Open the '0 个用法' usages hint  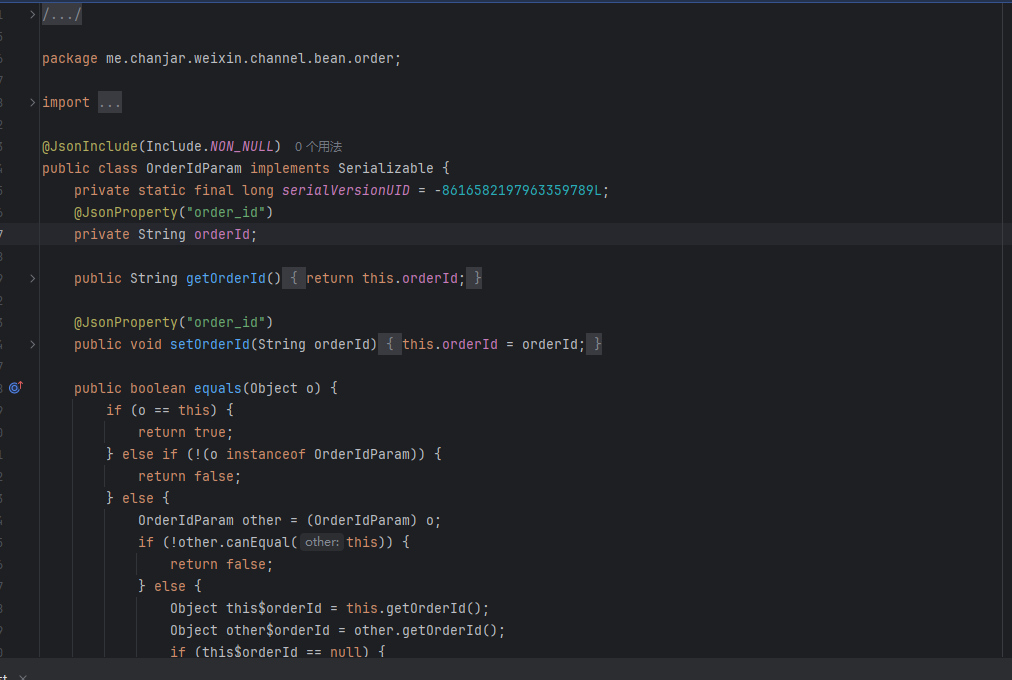tap(318, 147)
